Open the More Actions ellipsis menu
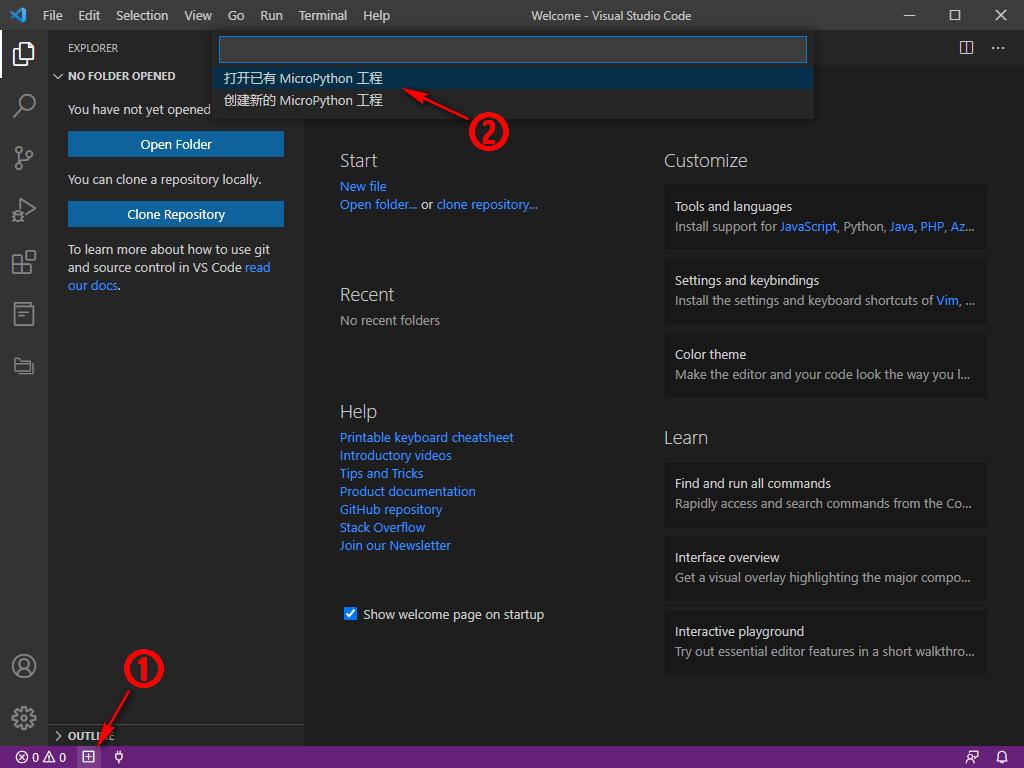 [x=998, y=48]
